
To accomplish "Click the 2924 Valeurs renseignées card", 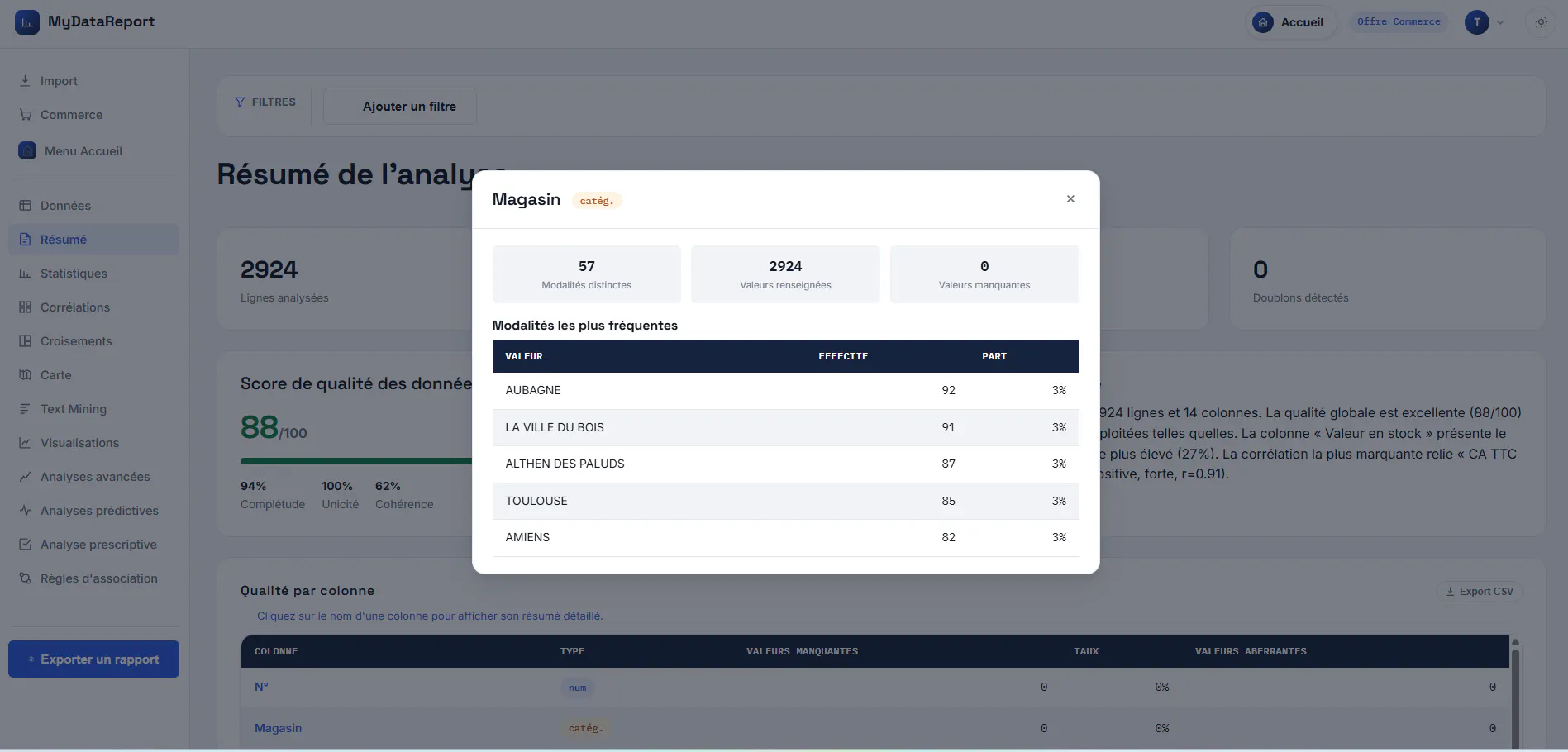I will (x=785, y=274).
